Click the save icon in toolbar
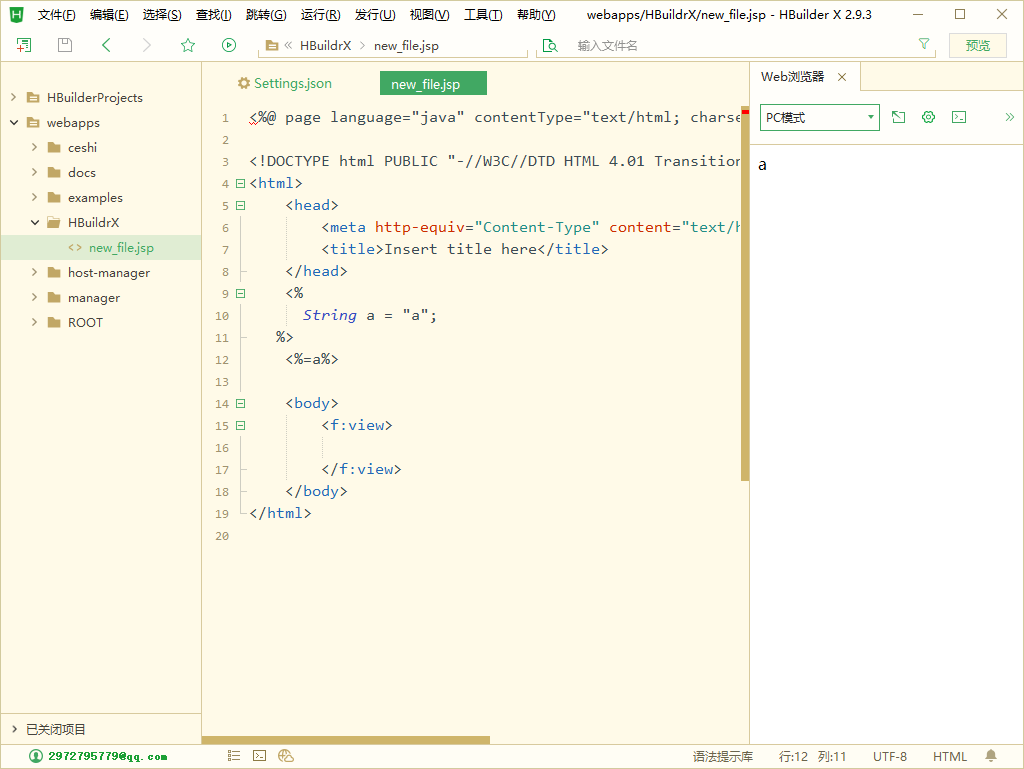 (x=65, y=45)
